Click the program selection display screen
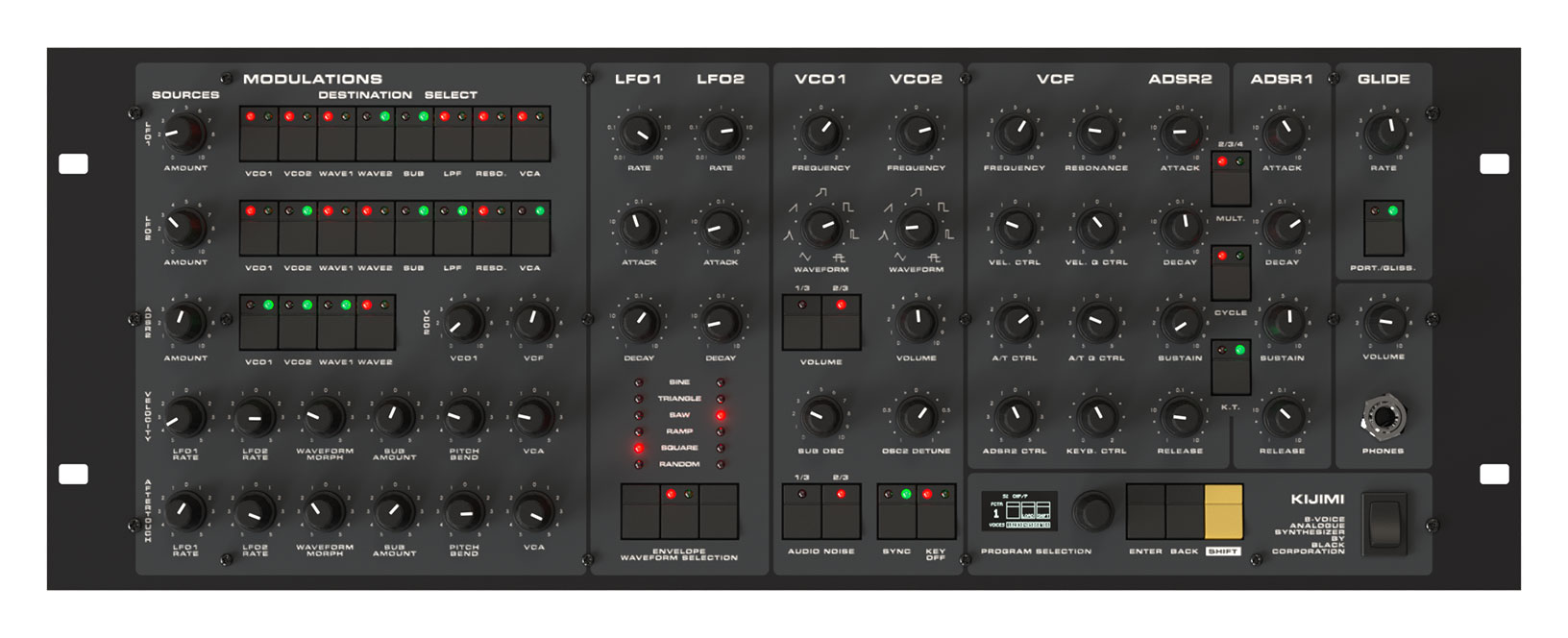Screen dimensions: 1568x638 pyautogui.click(x=1019, y=511)
